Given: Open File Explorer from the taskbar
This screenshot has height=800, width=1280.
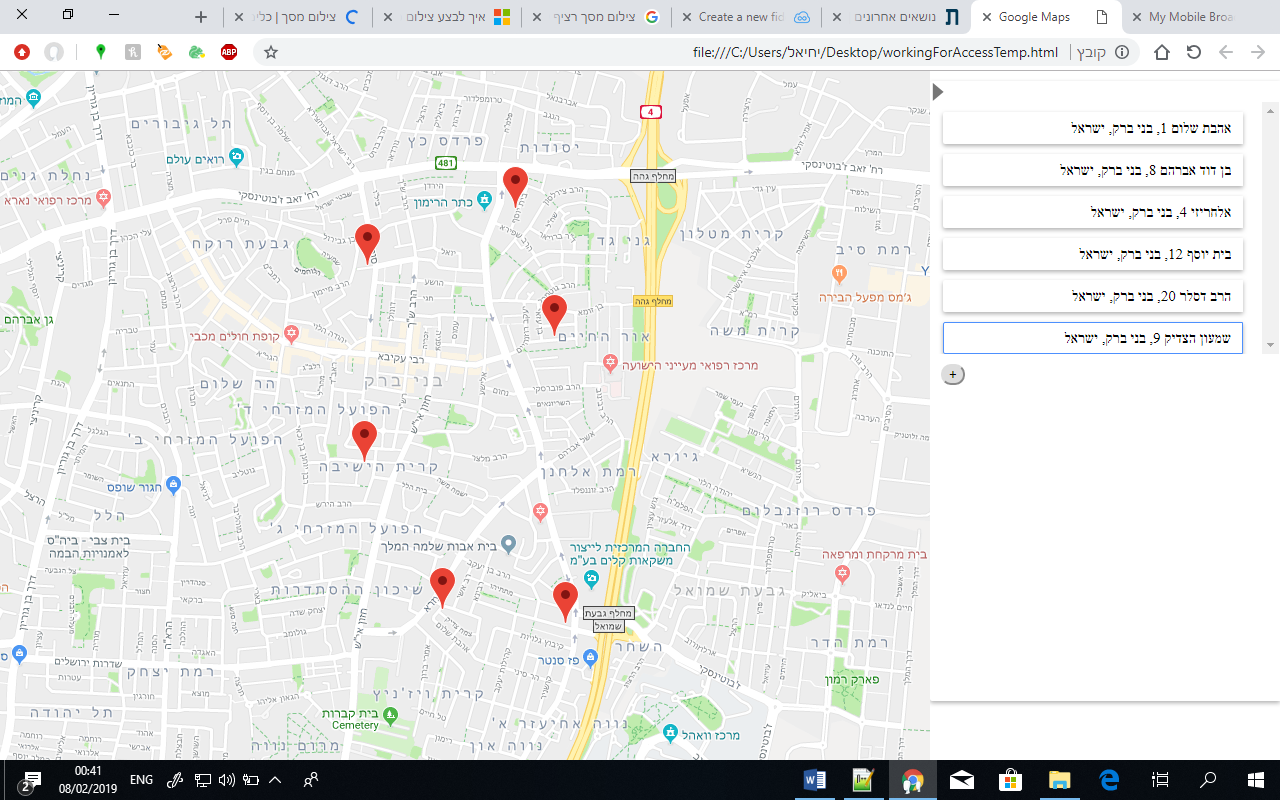Looking at the screenshot, I should click(1060, 780).
